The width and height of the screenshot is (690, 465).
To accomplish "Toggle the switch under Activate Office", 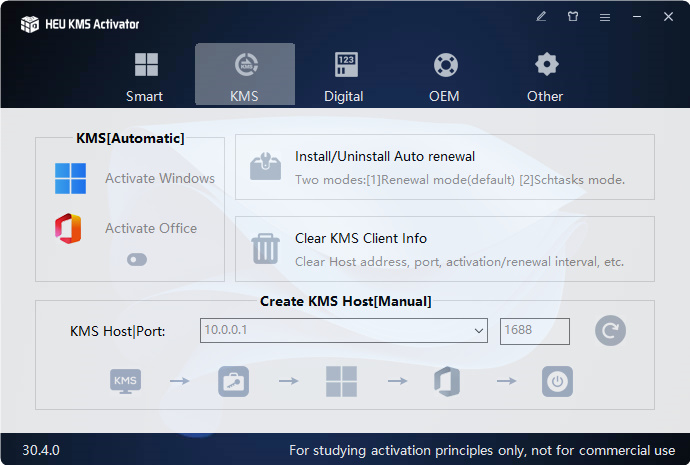I will tap(137, 260).
